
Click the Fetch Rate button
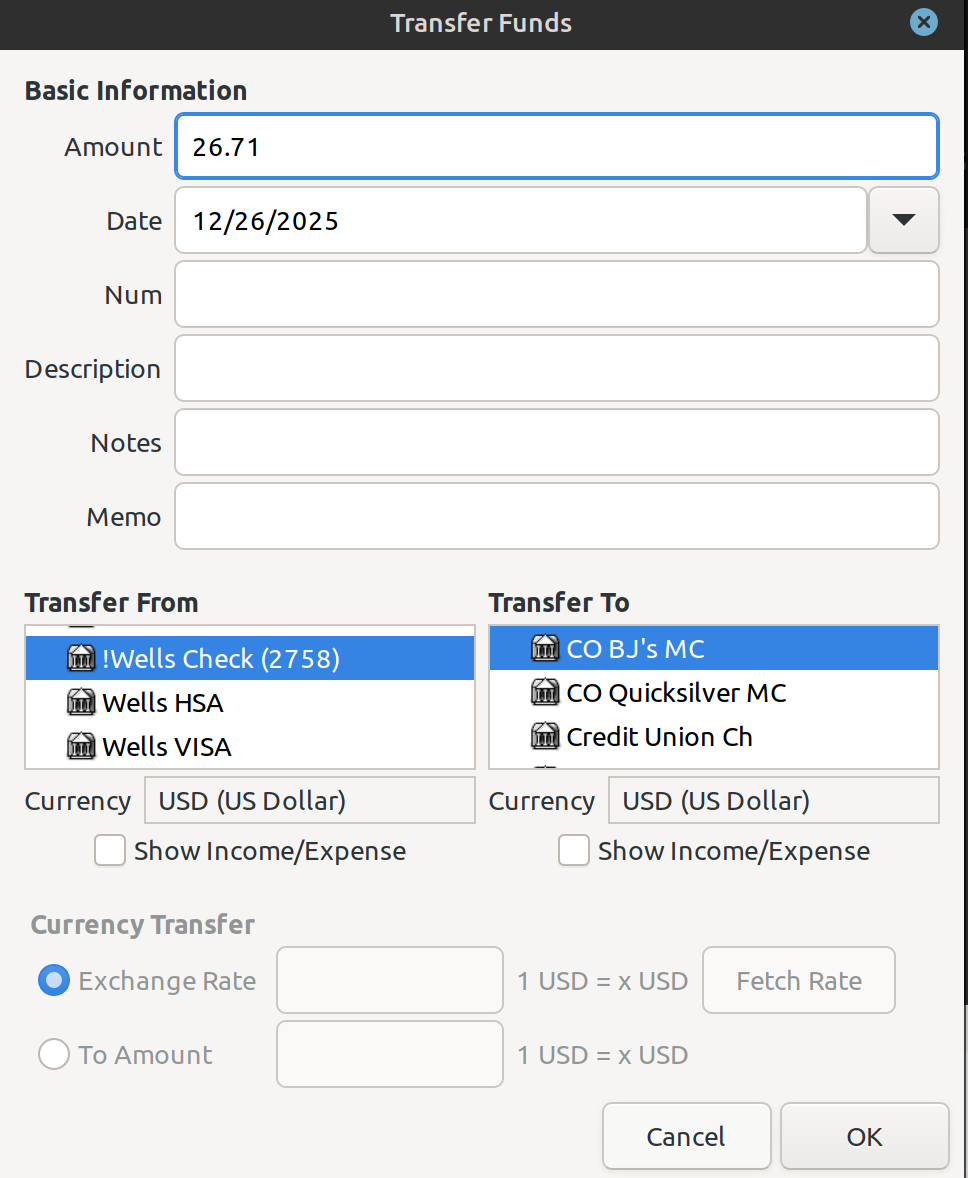798,981
